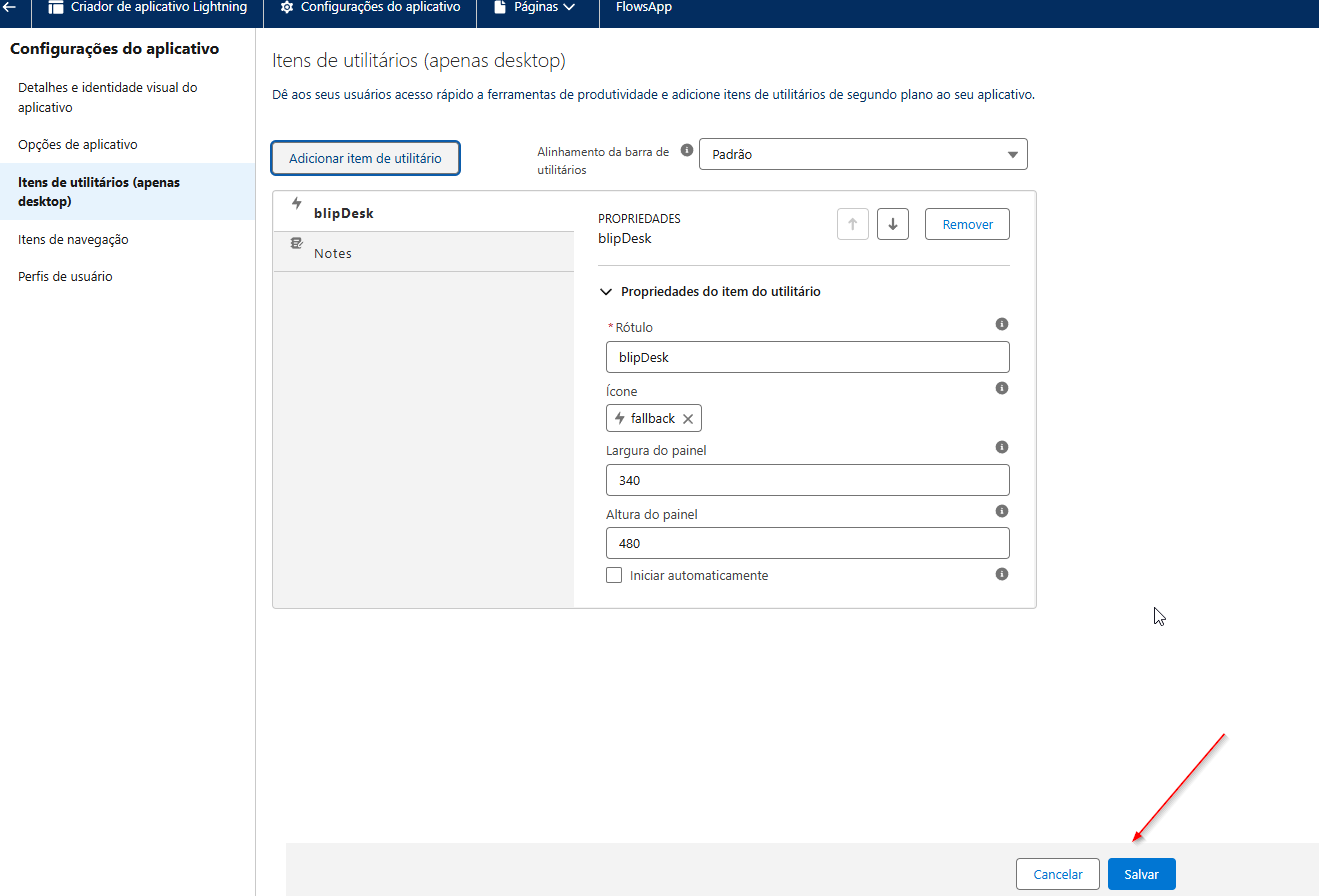Image resolution: width=1319 pixels, height=896 pixels.
Task: Select the blipDesk utility item
Action: [424, 212]
